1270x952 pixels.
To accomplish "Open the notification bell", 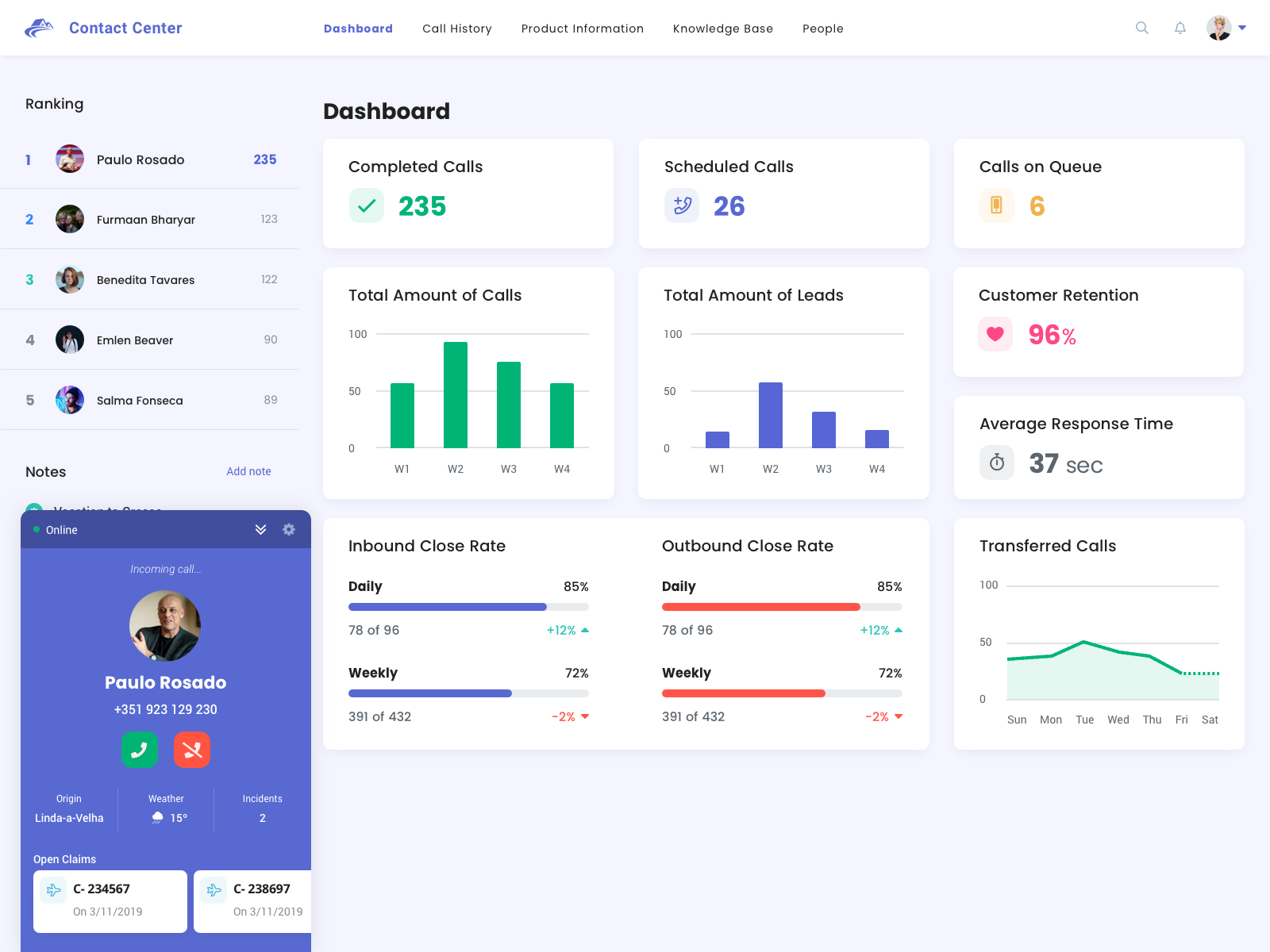I will coord(1180,28).
